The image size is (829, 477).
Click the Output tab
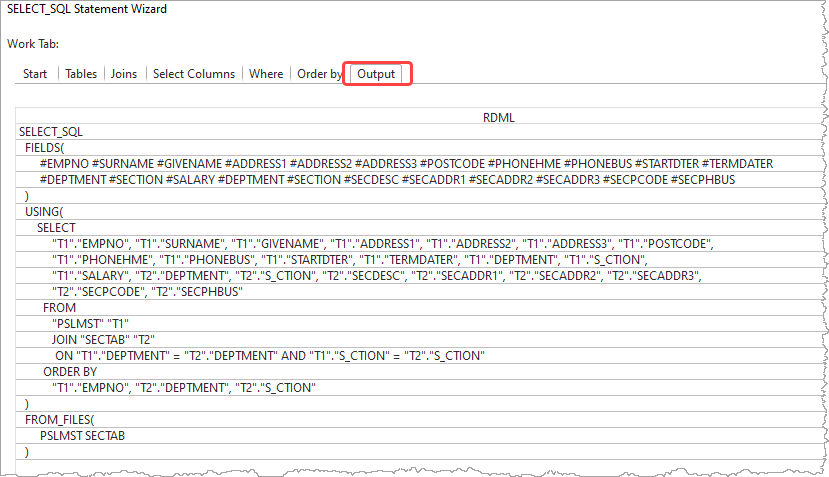pyautogui.click(x=376, y=74)
